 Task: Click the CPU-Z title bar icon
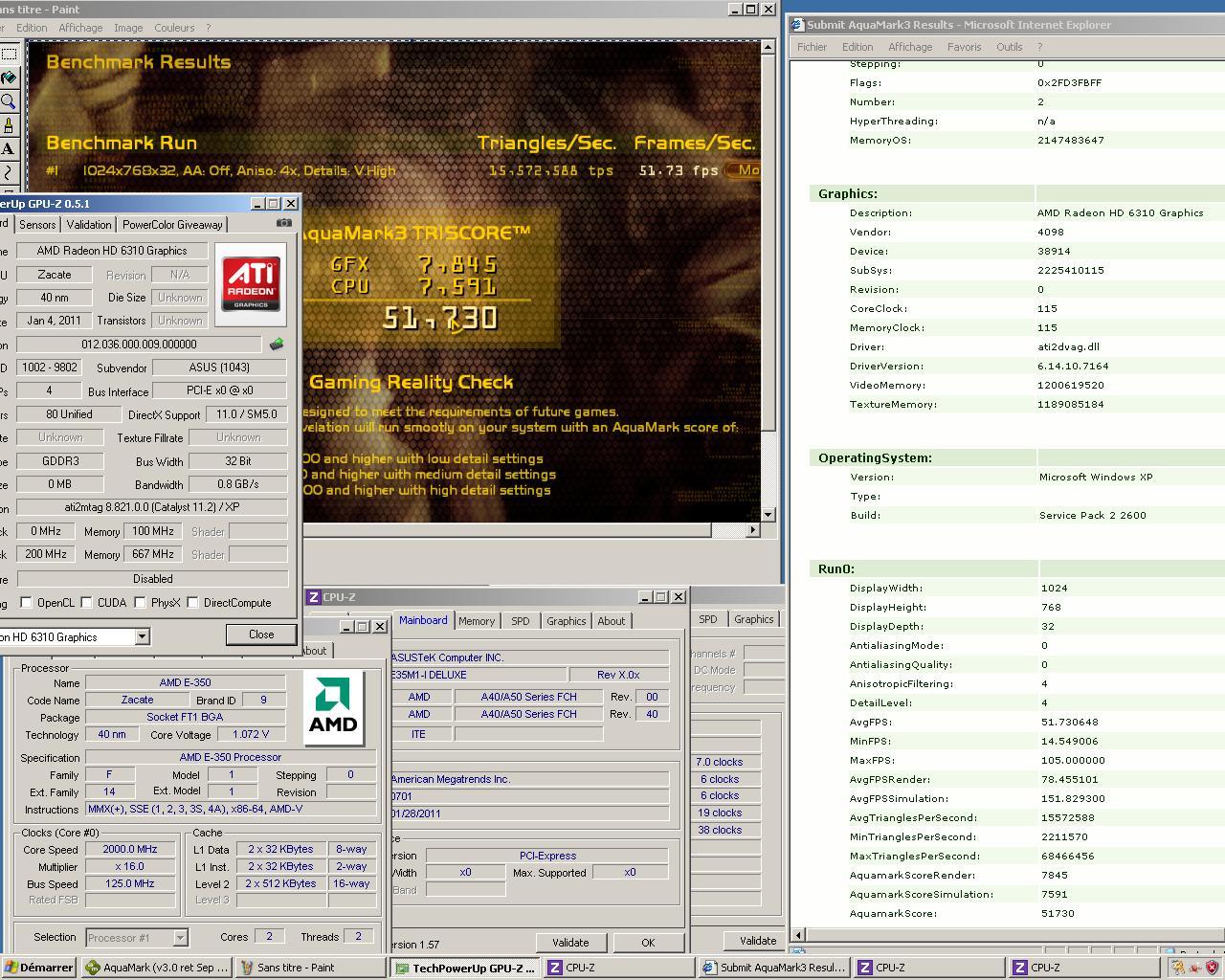pyautogui.click(x=313, y=597)
